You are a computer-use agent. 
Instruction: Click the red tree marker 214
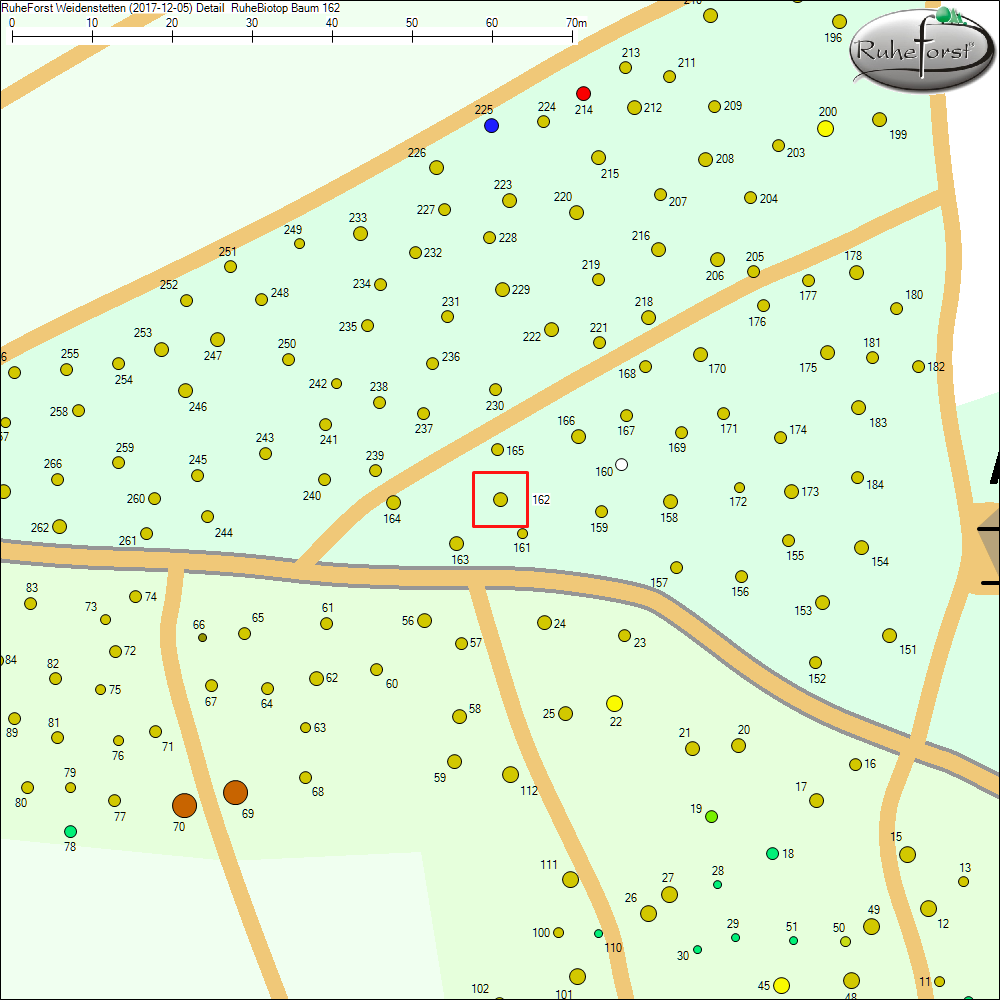click(x=584, y=93)
